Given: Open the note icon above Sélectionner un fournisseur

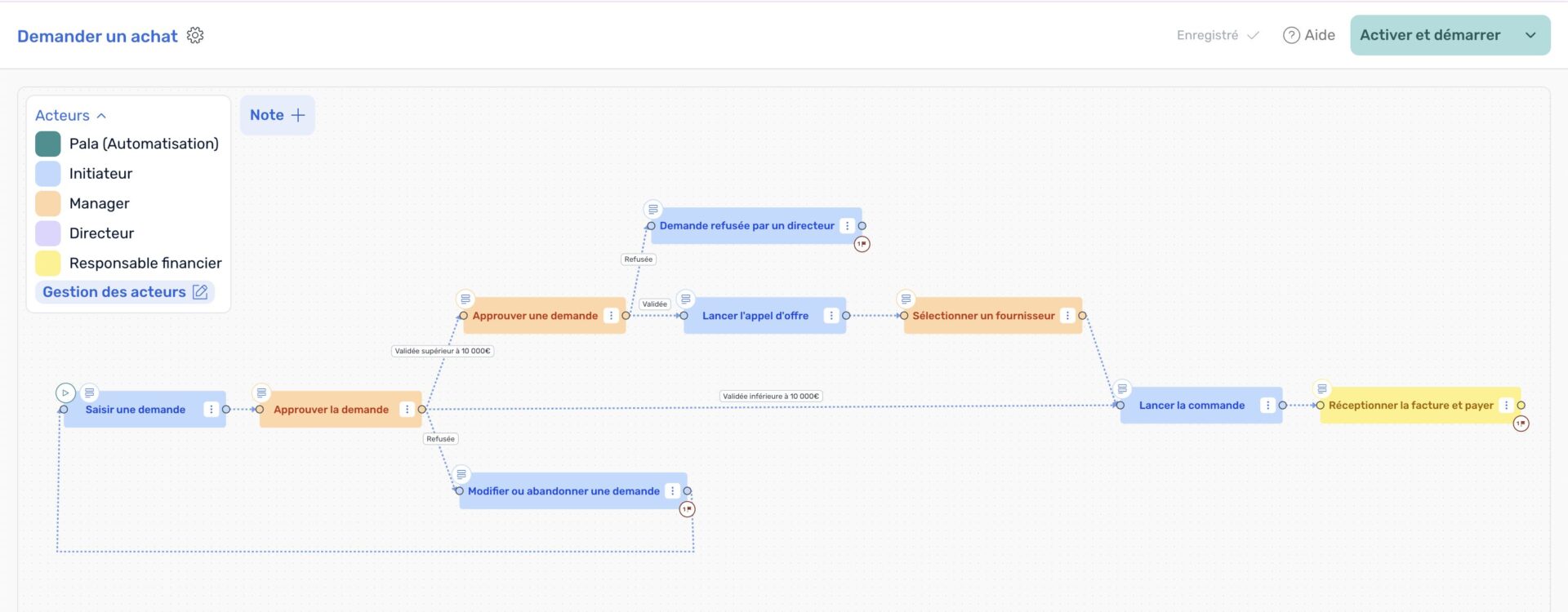Looking at the screenshot, I should click(x=906, y=299).
